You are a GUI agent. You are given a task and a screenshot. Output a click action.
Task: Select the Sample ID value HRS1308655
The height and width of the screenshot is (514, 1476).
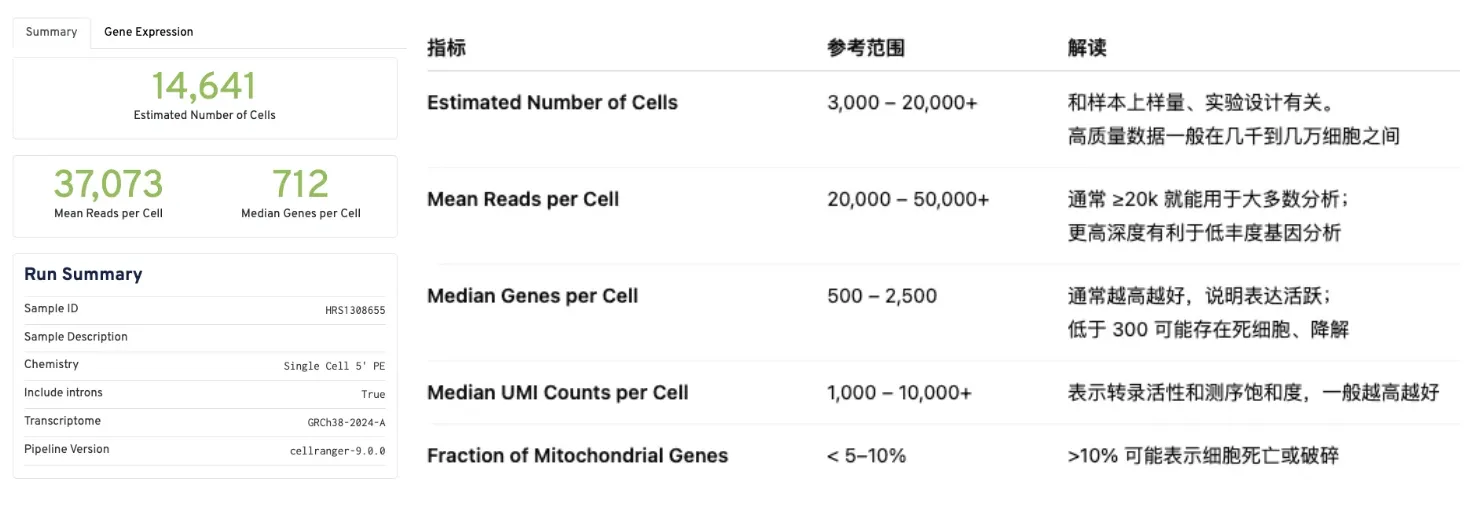[x=355, y=310]
